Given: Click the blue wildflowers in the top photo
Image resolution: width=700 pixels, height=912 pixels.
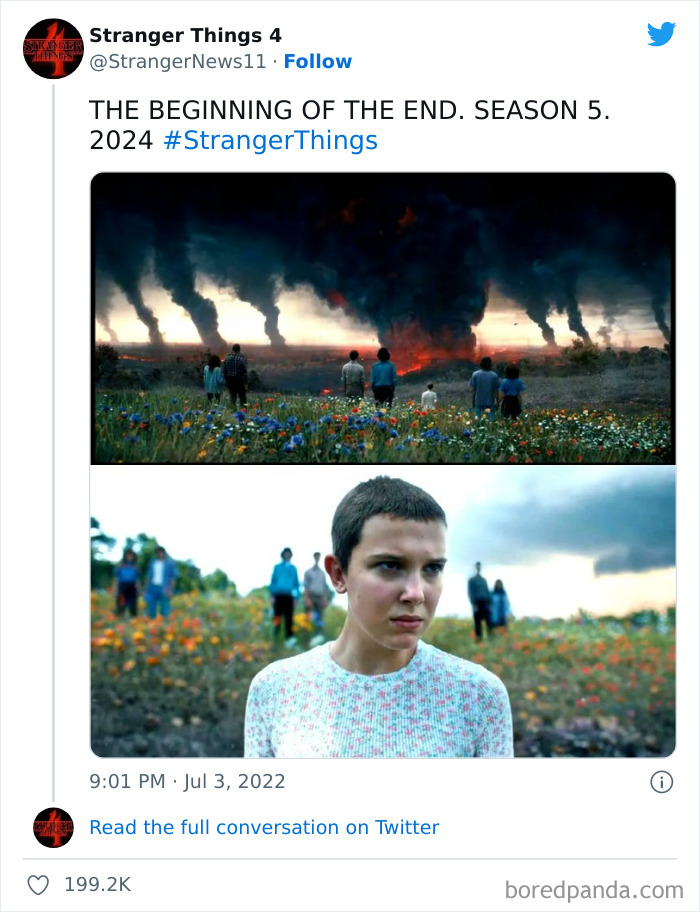Looking at the screenshot, I should (x=244, y=428).
